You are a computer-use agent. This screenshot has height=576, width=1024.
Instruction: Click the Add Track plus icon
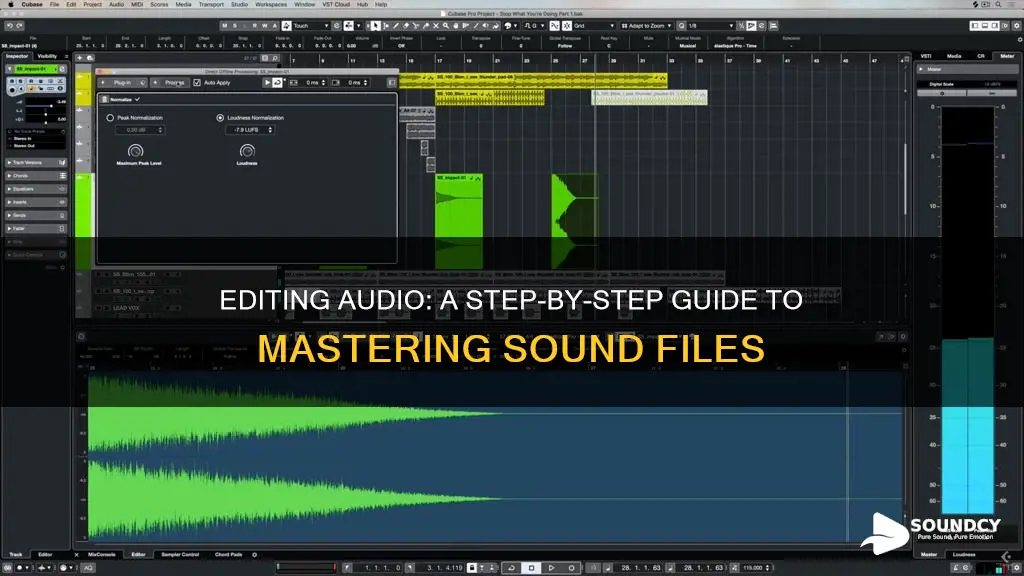tap(80, 58)
